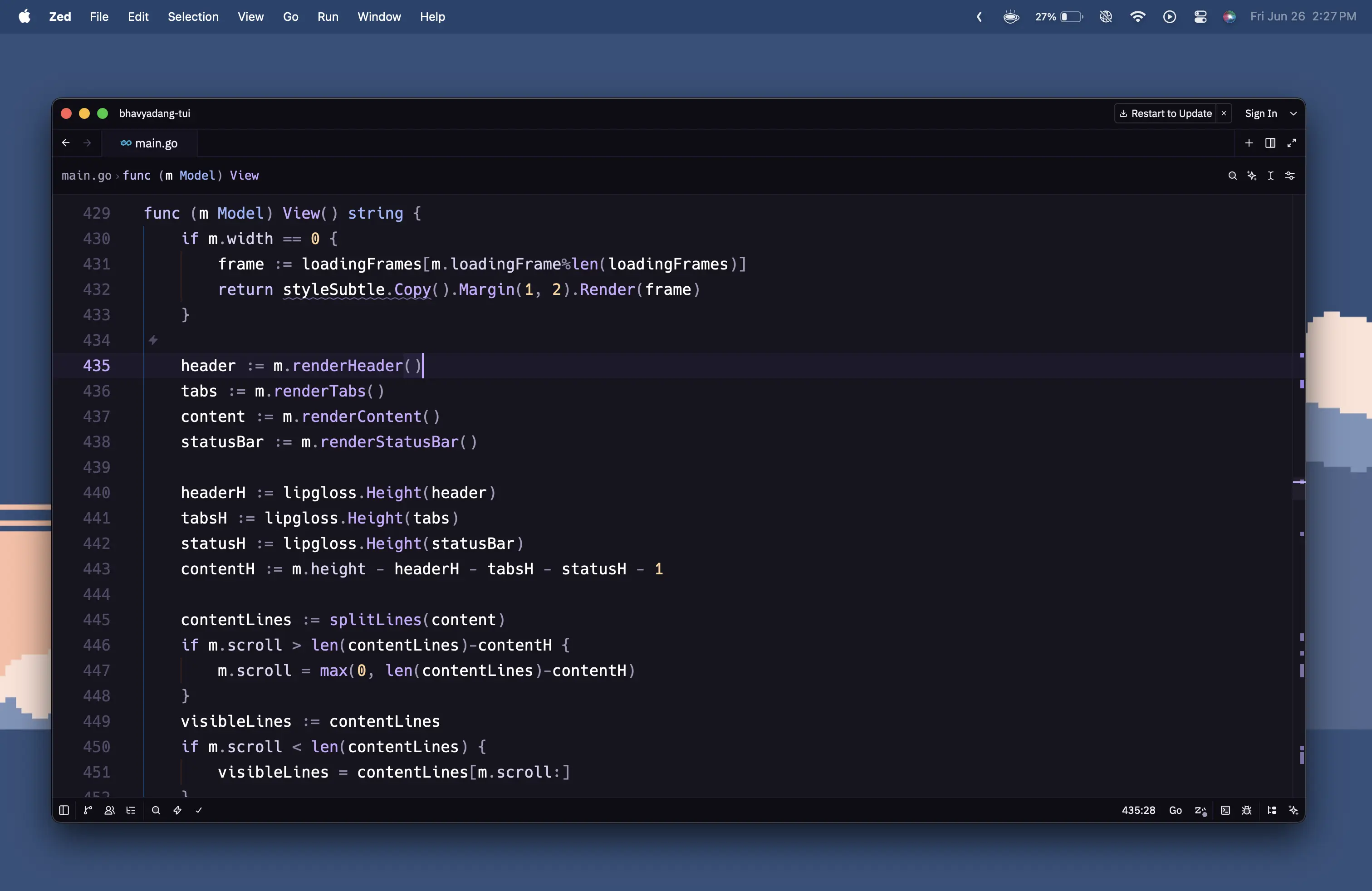Navigate back with left arrow

66,143
